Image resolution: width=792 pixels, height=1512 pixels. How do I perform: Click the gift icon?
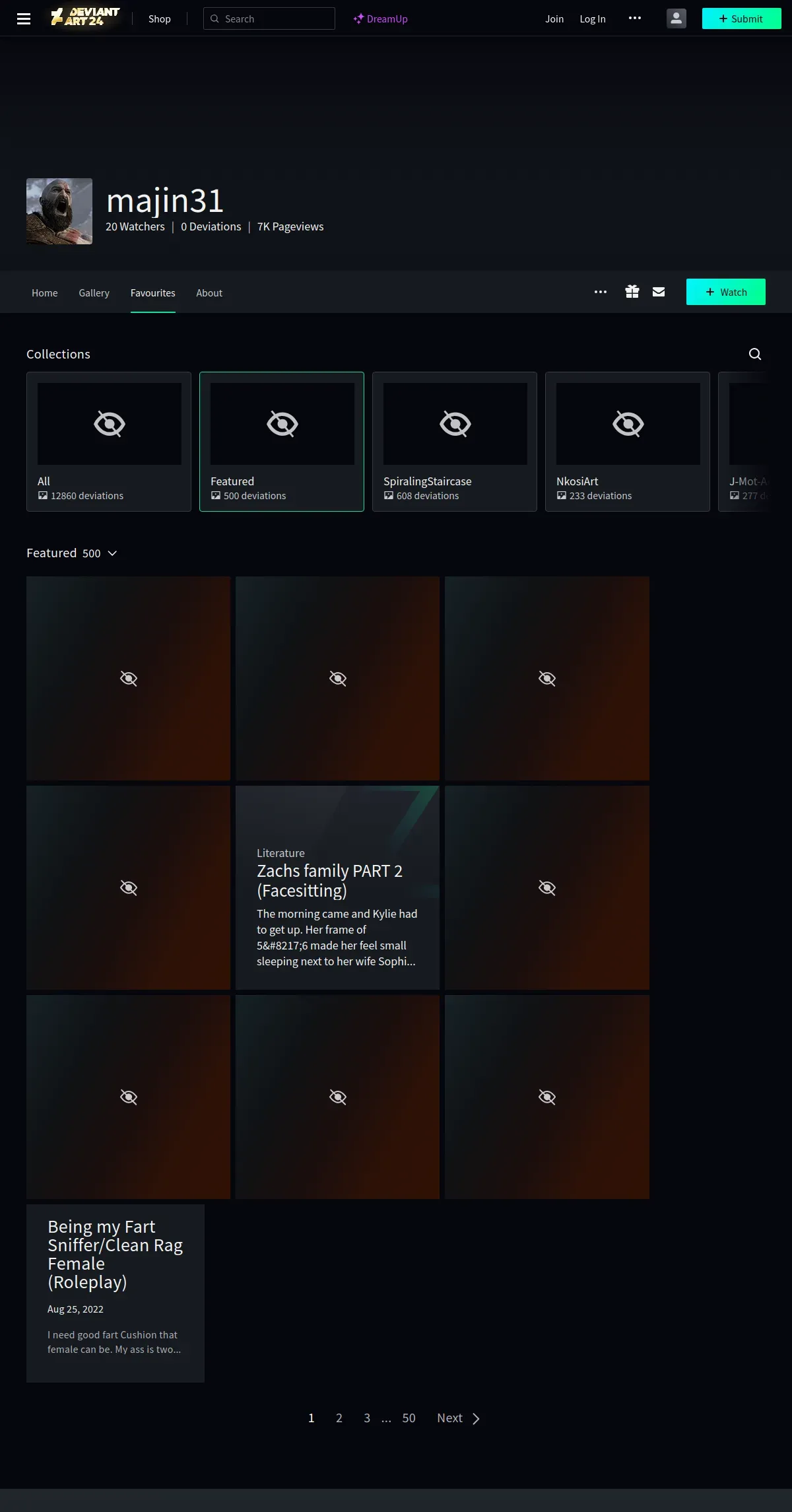[x=632, y=292]
